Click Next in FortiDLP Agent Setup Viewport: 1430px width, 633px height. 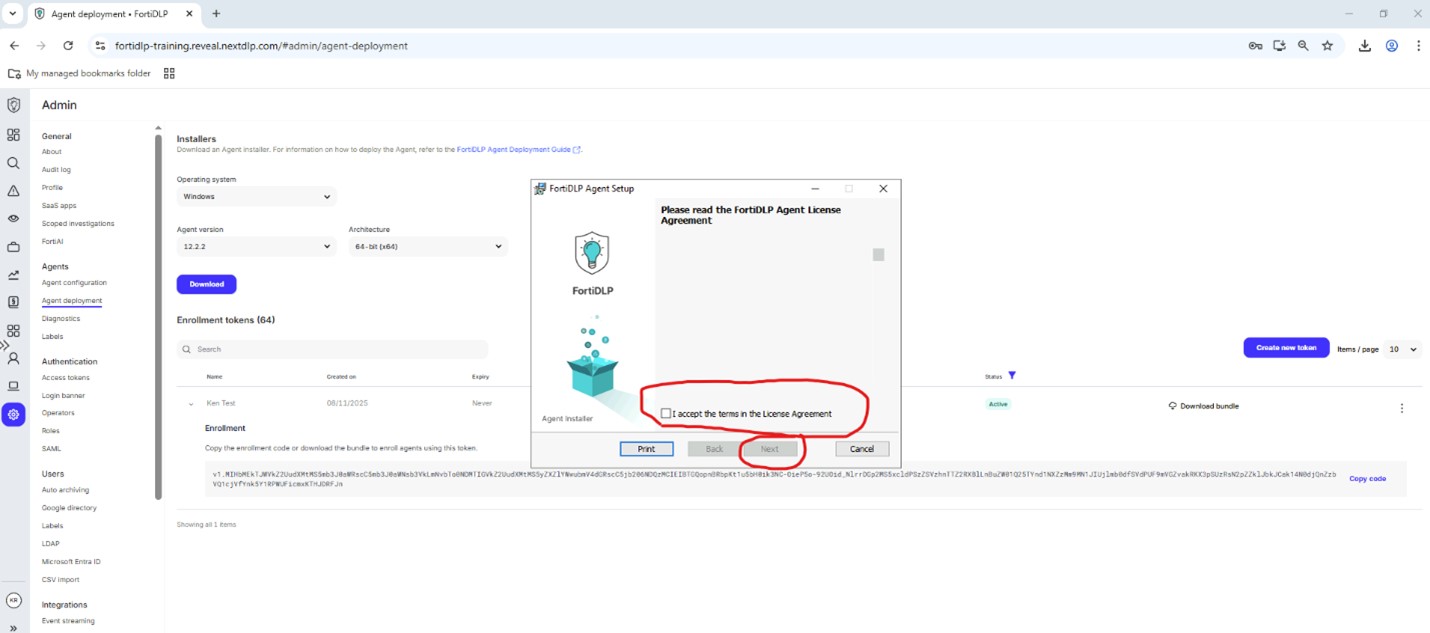pyautogui.click(x=769, y=449)
